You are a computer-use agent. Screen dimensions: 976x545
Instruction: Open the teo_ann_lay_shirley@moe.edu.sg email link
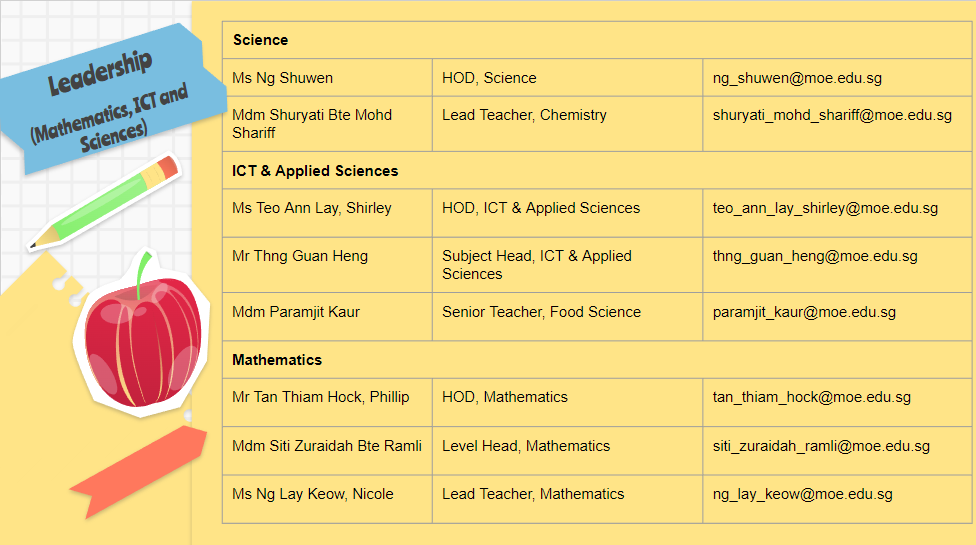pos(825,208)
